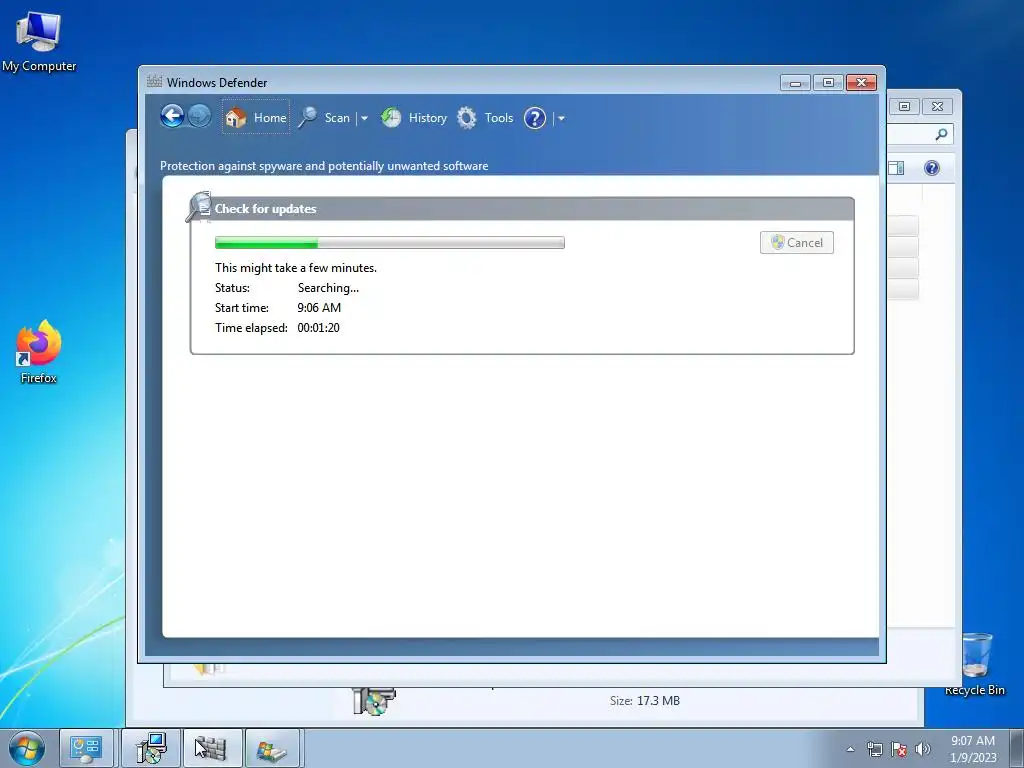Click the search icon in the background window
The width and height of the screenshot is (1024, 768).
(x=941, y=134)
